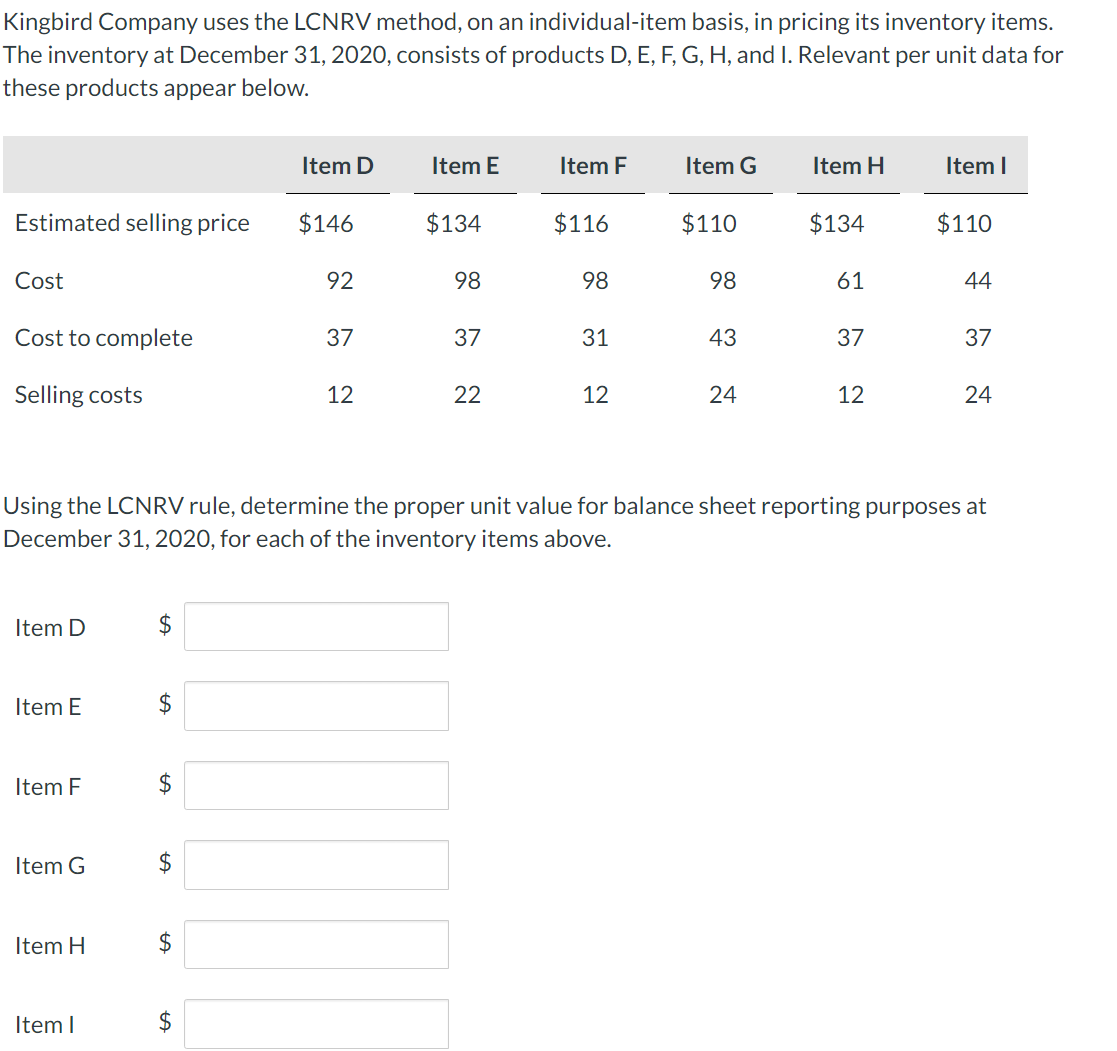1117x1051 pixels.
Task: Select the Item F column header
Action: [593, 166]
